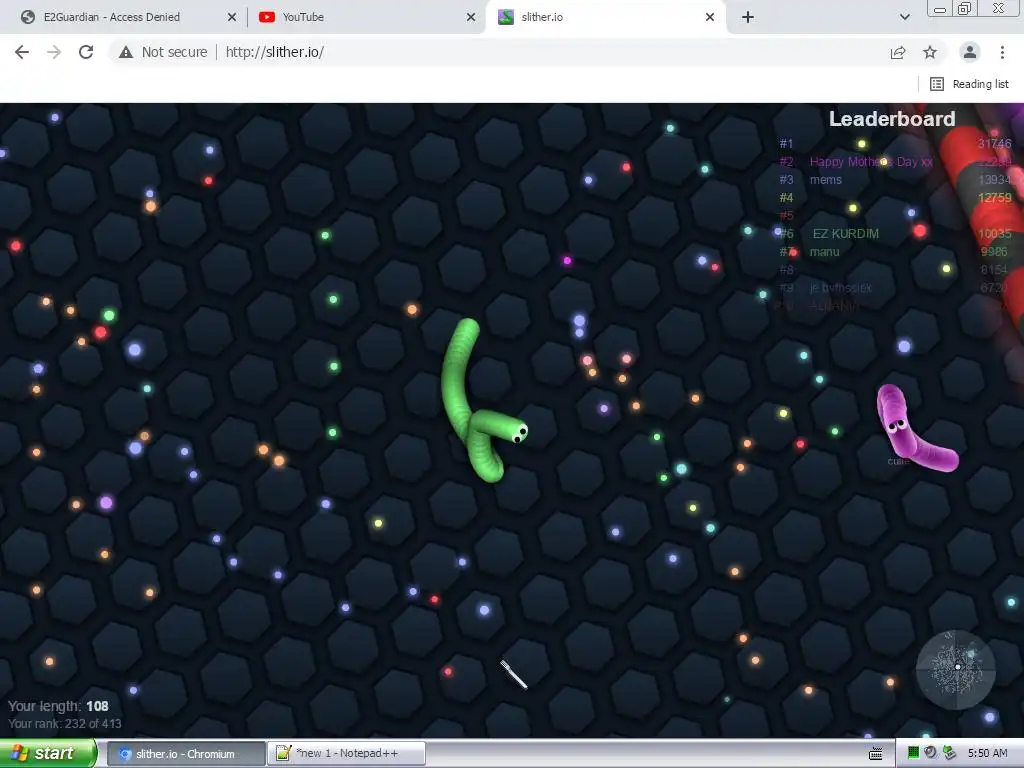
Task: Open the Windows start menu
Action: click(47, 753)
